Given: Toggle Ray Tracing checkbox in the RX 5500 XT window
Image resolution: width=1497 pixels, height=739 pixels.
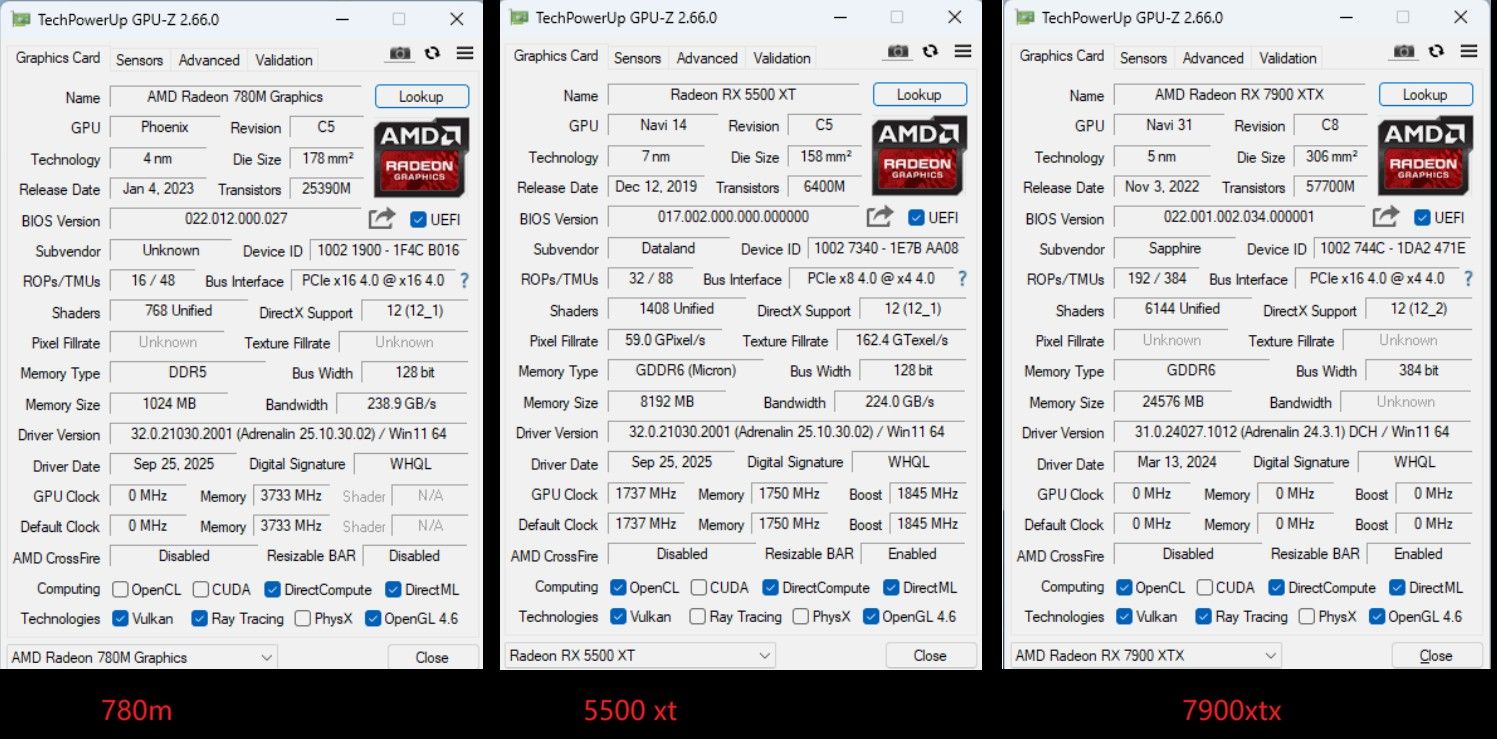Looking at the screenshot, I should 698,617.
